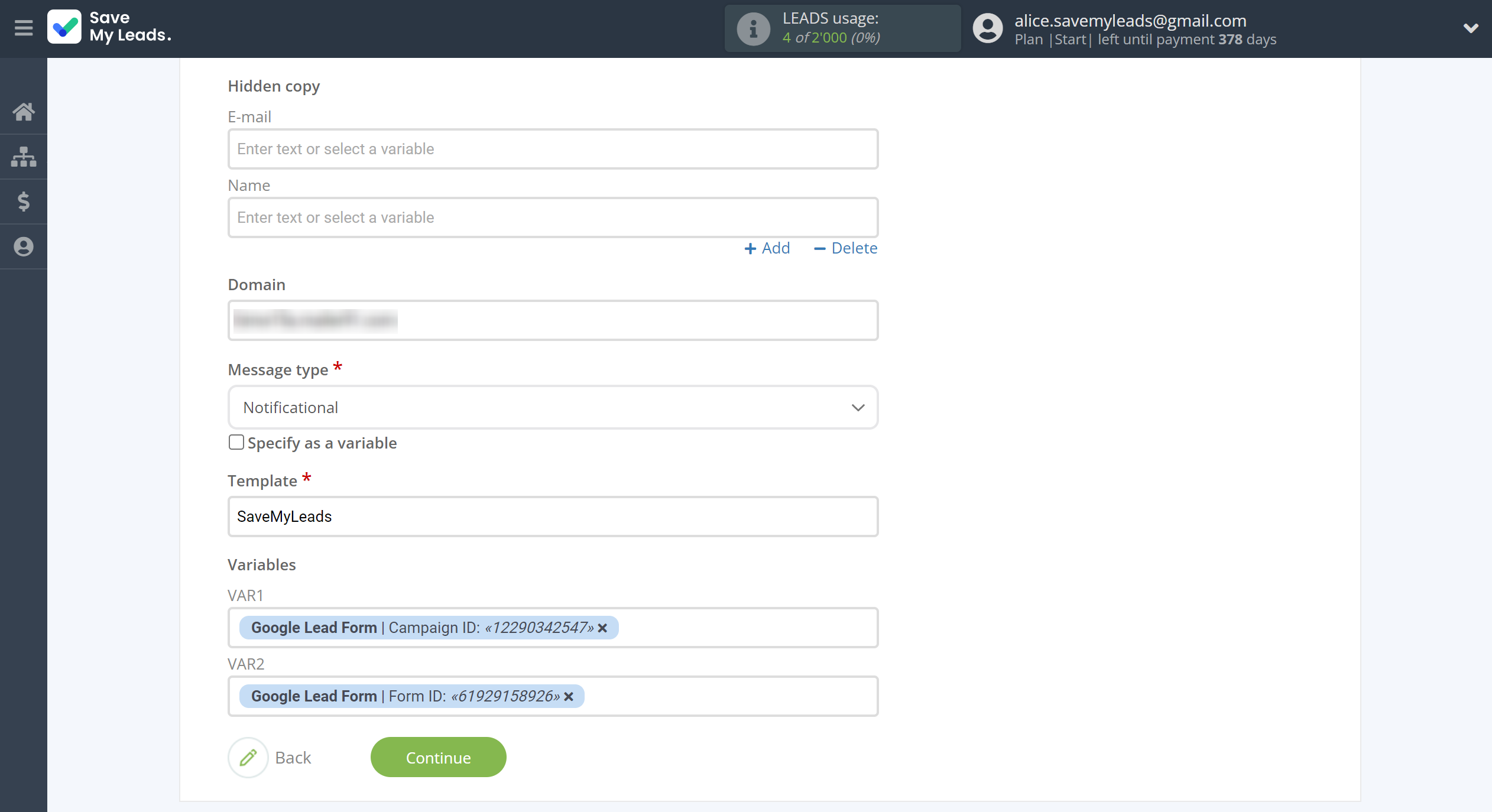Click the Save My Leads brand name
Viewport: 1492px width, 812px height.
tap(130, 27)
